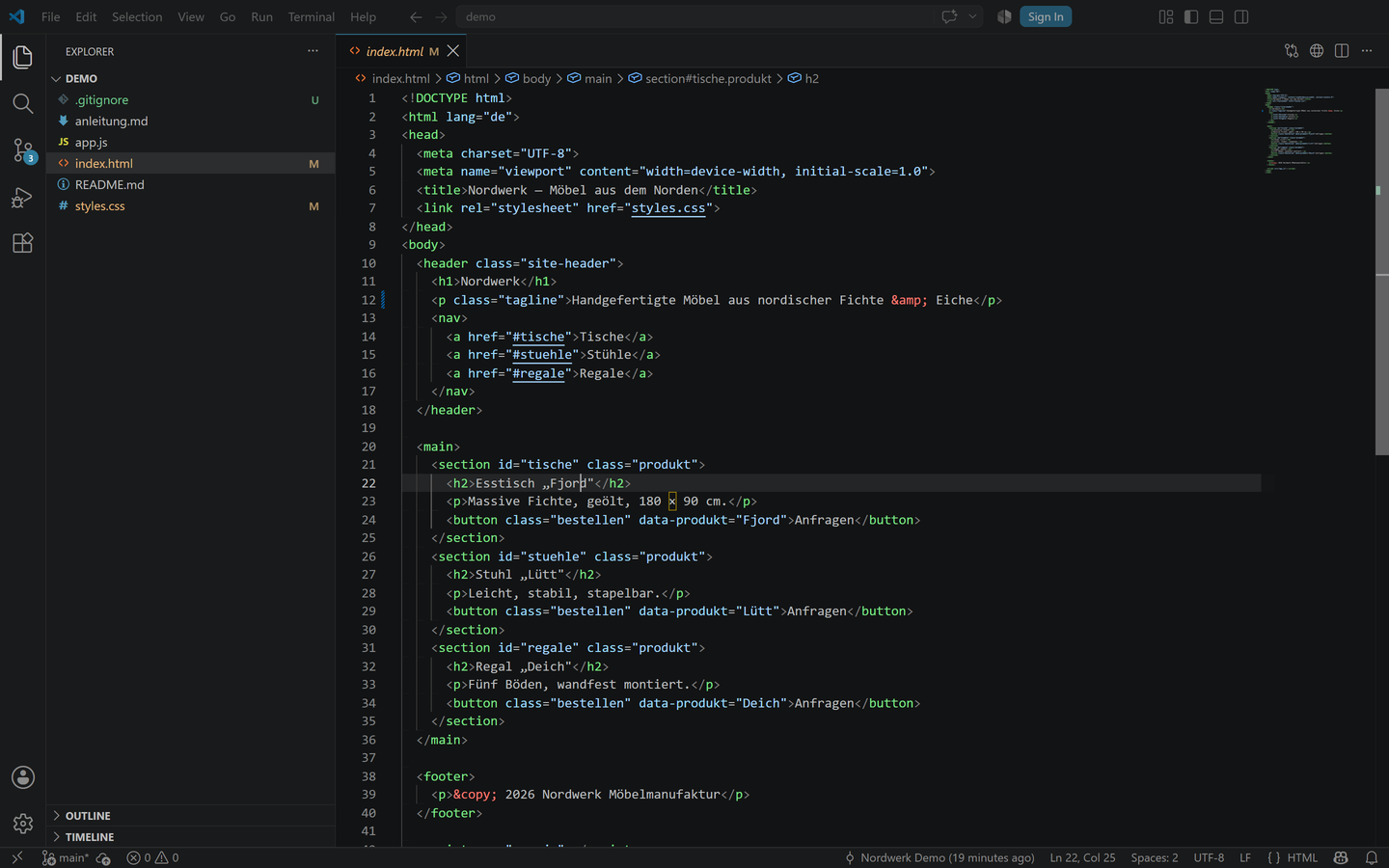The height and width of the screenshot is (868, 1389).
Task: Open Explorer Views and More Actions ellipsis
Action: click(313, 51)
